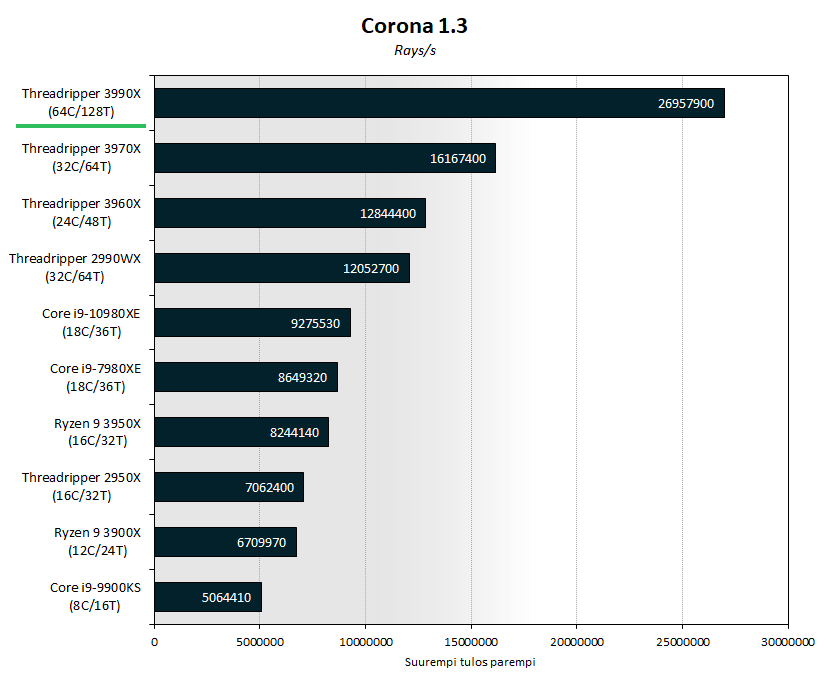
Task: Select the Threadripper 2990WX bar
Action: 282,268
